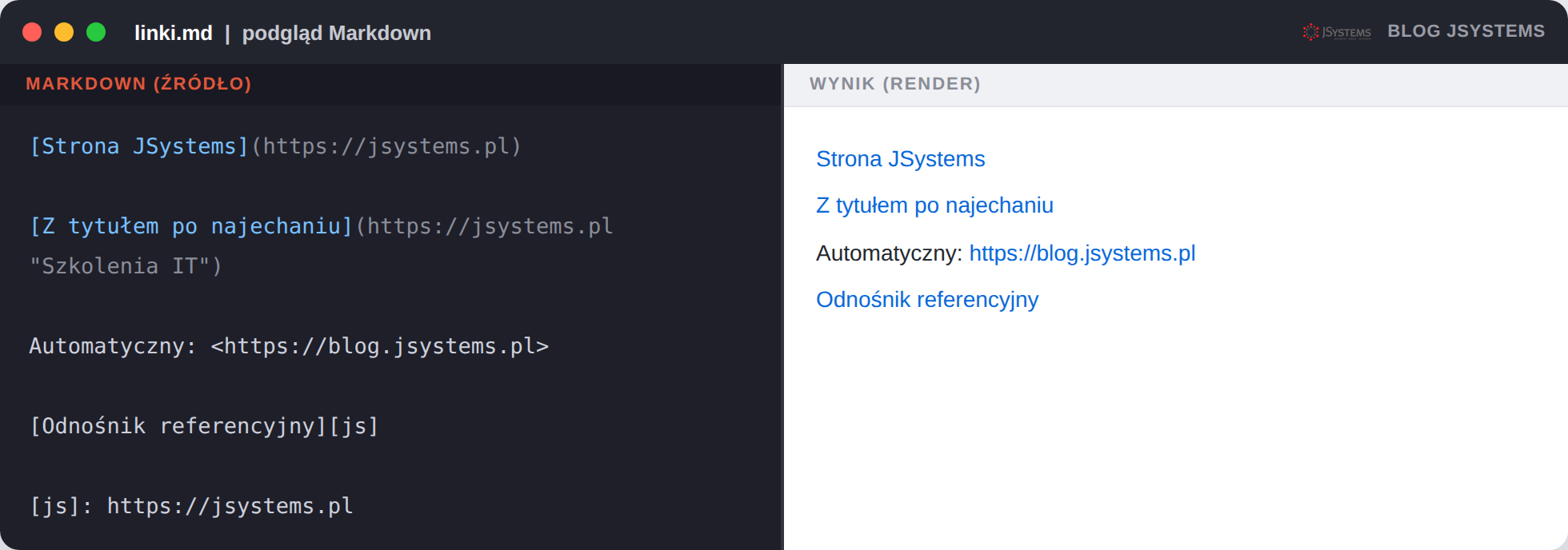Click the 'podgląd Markdown' title text
The image size is (1568, 550).
336,33
